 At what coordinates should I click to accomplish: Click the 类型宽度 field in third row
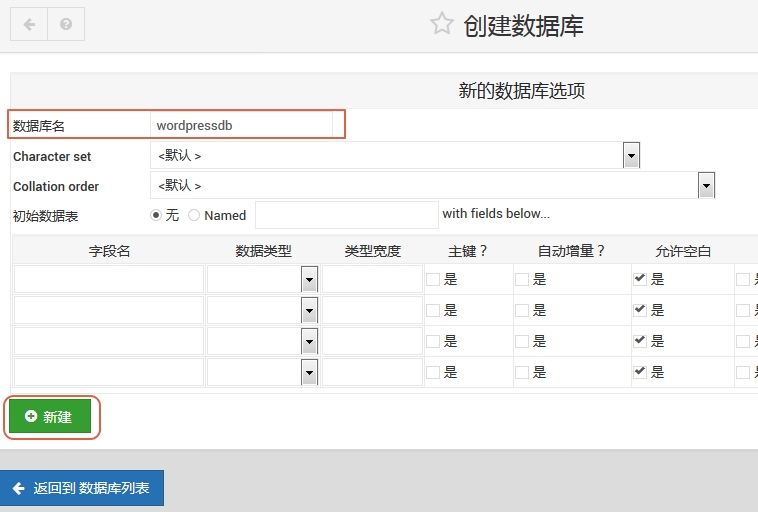click(372, 342)
